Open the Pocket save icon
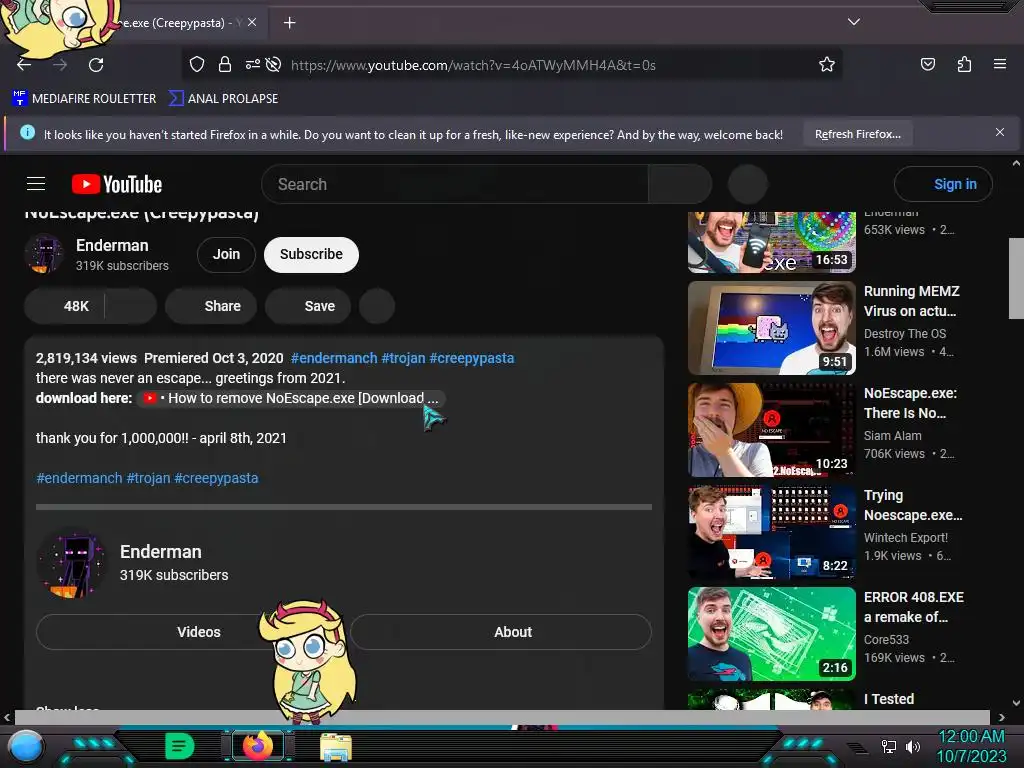 tap(928, 64)
